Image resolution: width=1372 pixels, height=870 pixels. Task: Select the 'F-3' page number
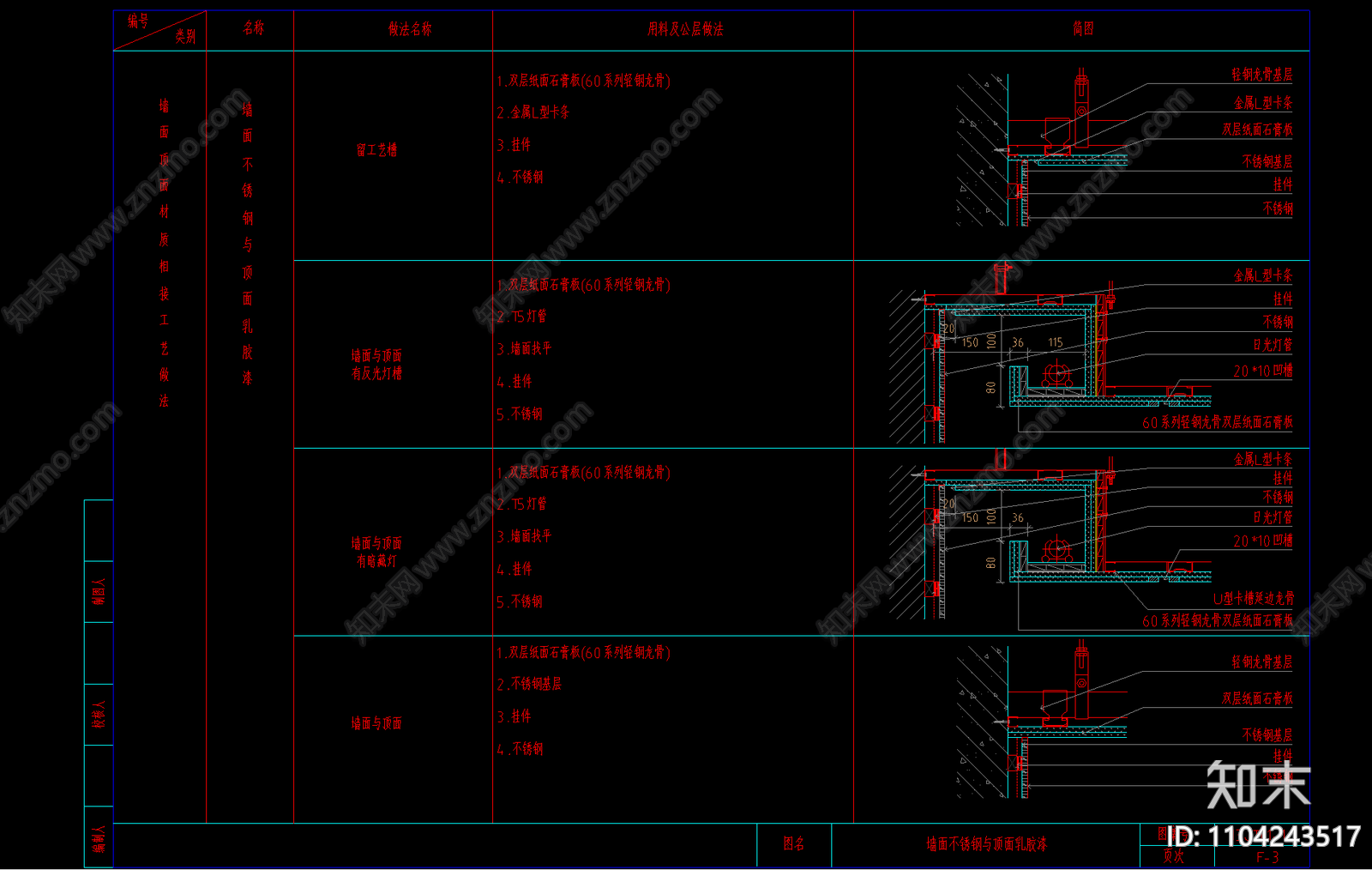pyautogui.click(x=1267, y=857)
